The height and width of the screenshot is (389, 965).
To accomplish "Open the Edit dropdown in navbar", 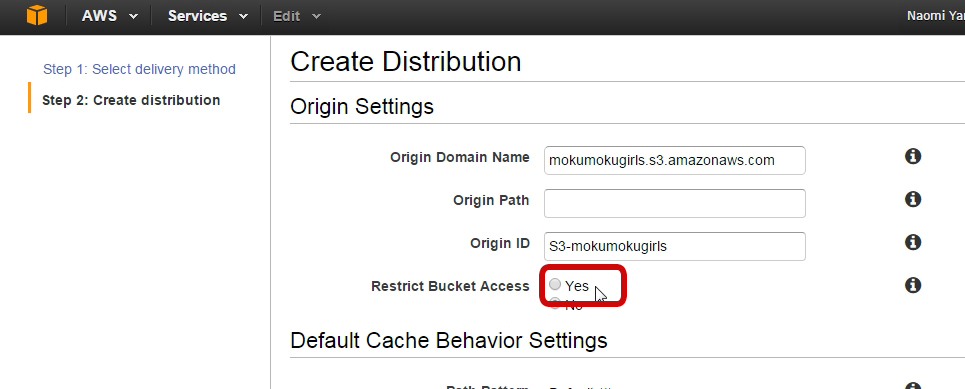I will (297, 16).
